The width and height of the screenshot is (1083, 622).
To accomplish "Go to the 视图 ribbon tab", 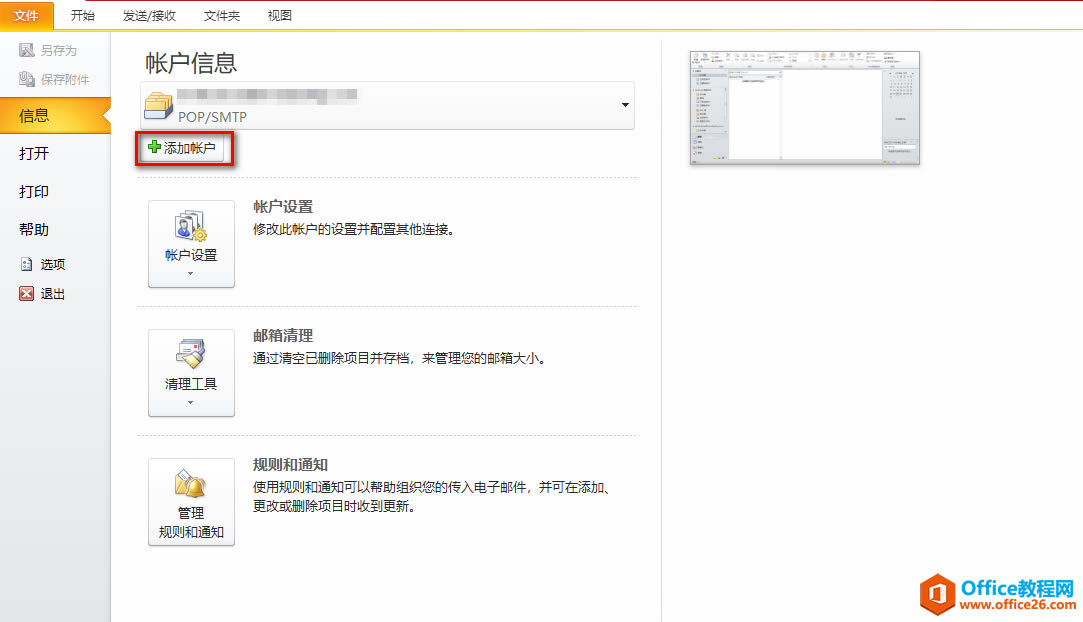I will [x=280, y=16].
